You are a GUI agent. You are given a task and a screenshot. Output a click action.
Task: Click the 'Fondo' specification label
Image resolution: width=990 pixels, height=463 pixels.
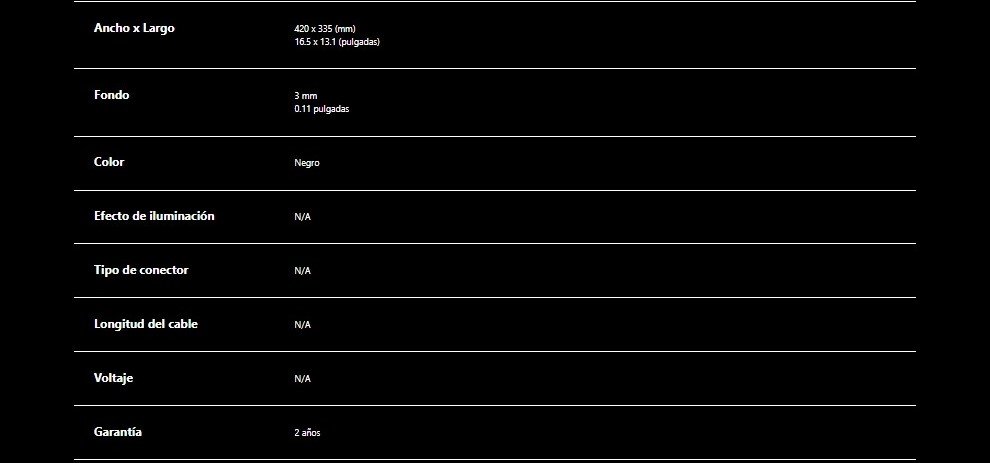coord(111,95)
